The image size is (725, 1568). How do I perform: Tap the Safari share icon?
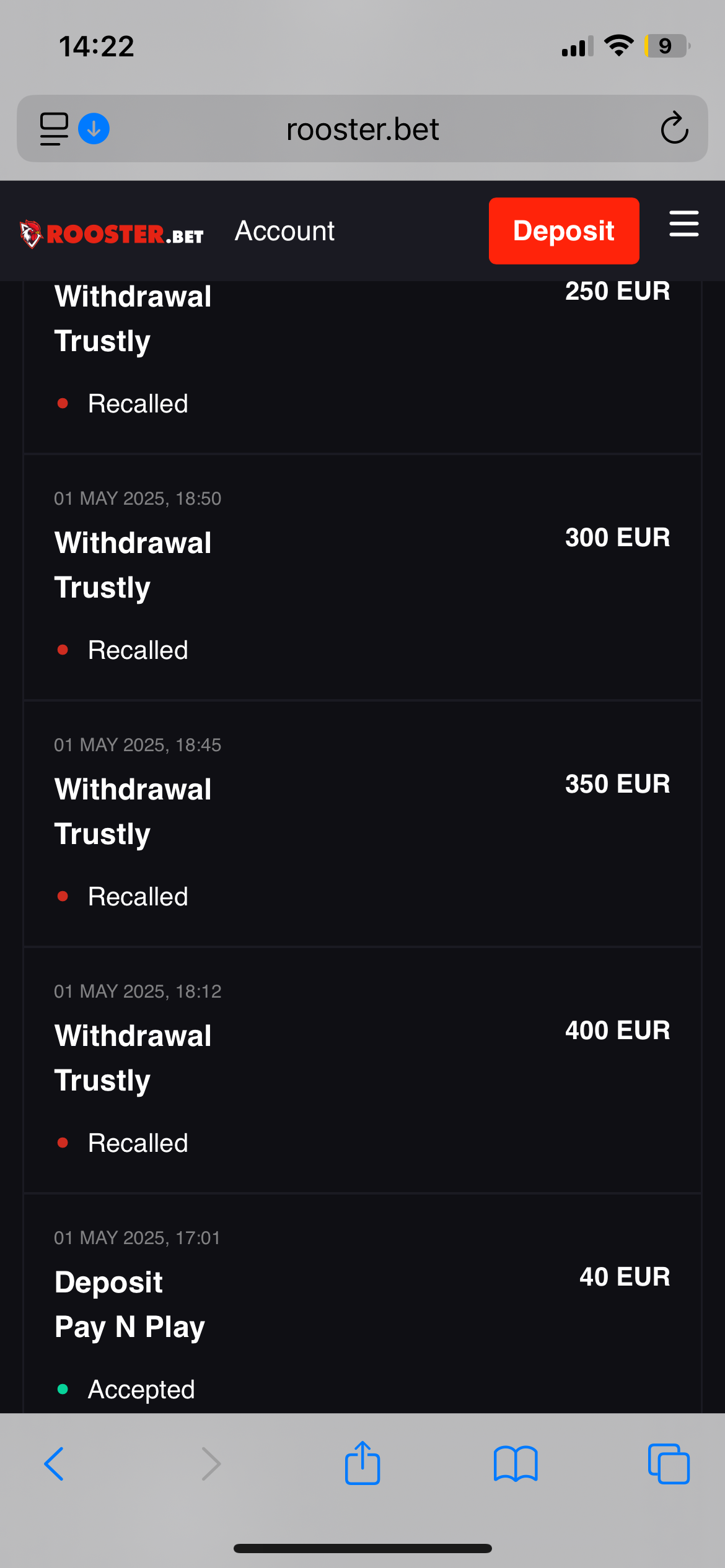[x=362, y=1463]
